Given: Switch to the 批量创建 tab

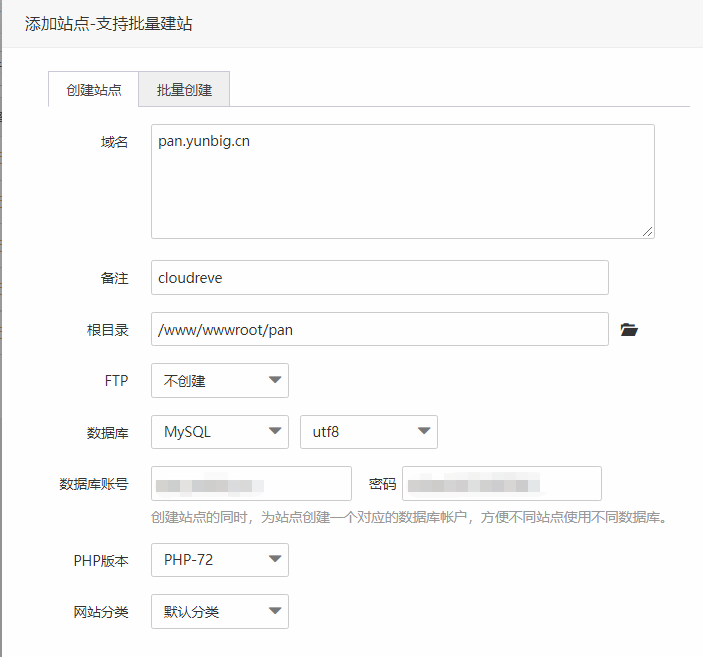Looking at the screenshot, I should (x=184, y=89).
